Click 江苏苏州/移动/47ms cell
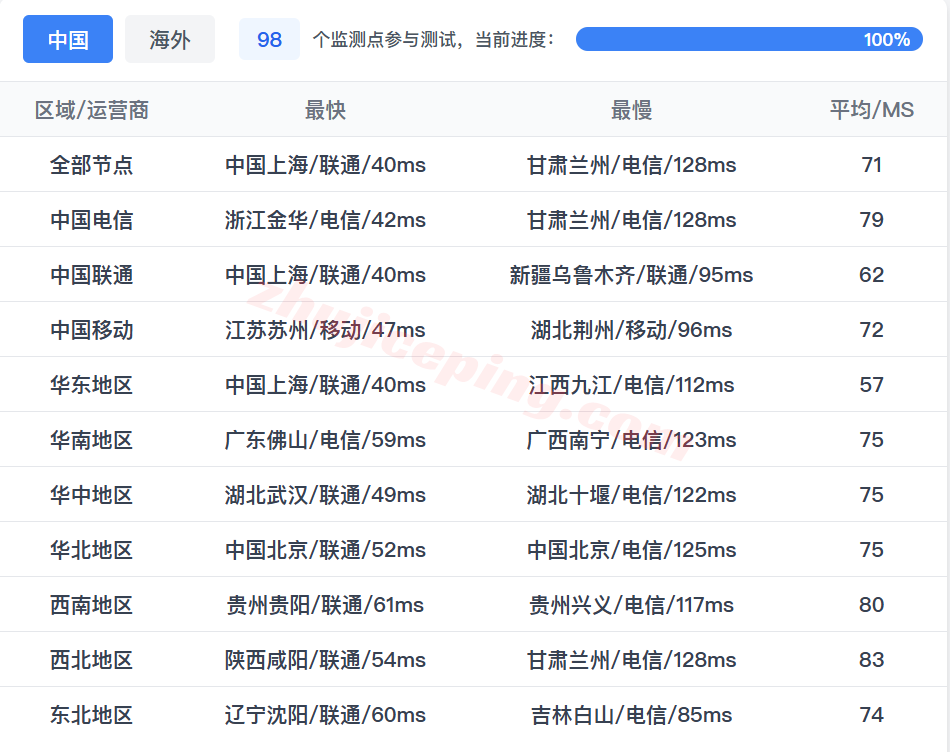Viewport: 950px width, 752px height. 325,330
